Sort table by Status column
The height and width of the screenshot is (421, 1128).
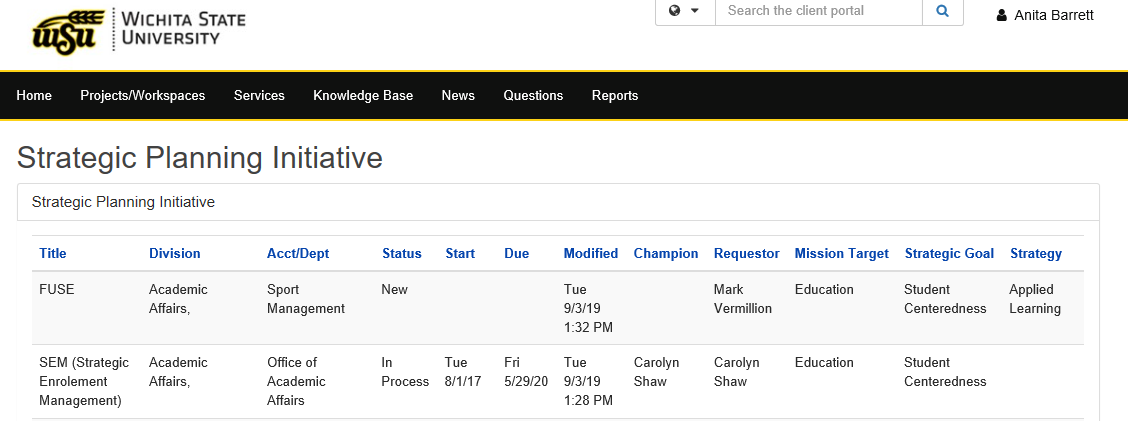pos(401,253)
